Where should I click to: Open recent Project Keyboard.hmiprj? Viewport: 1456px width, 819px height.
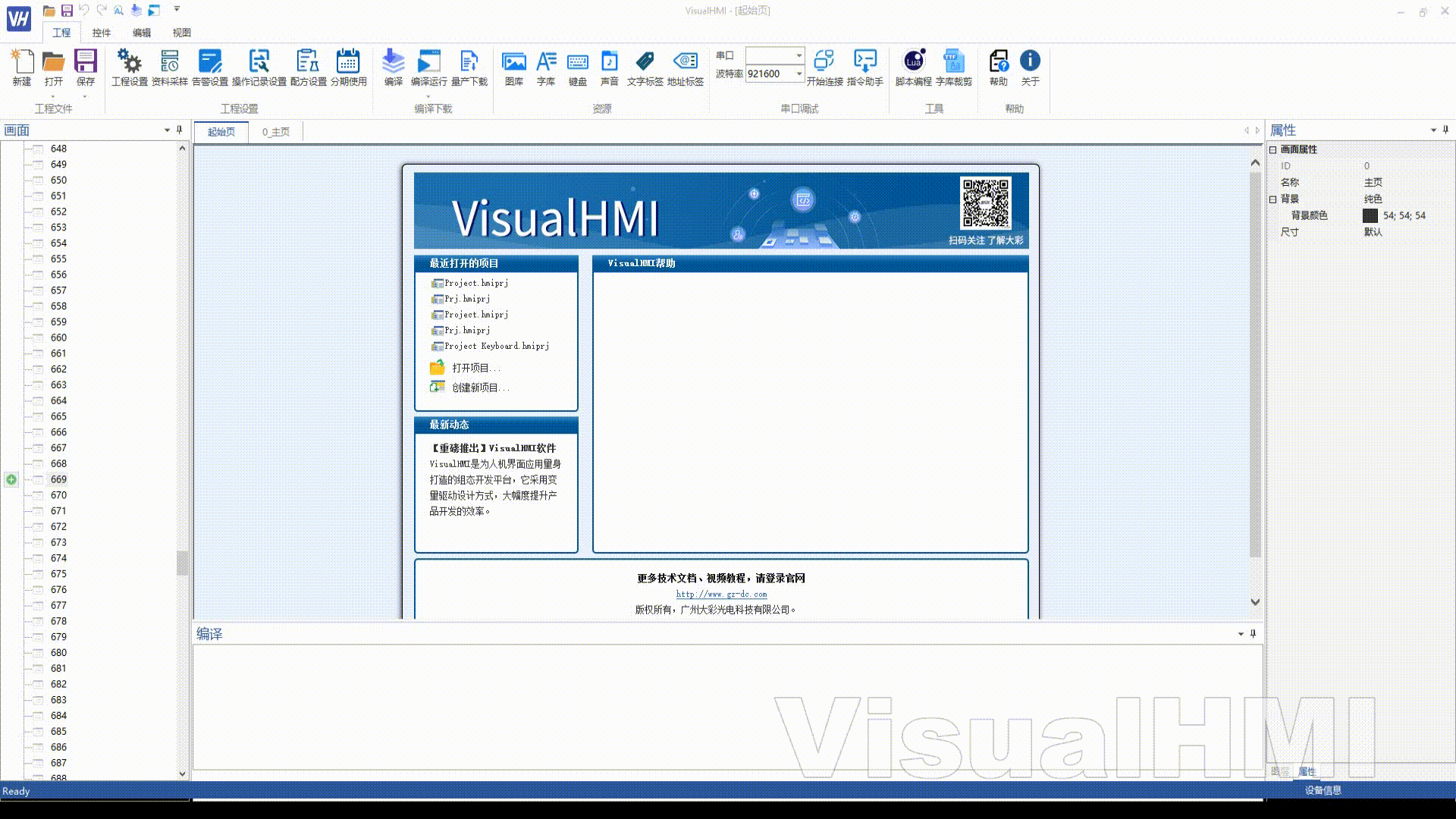tap(497, 346)
